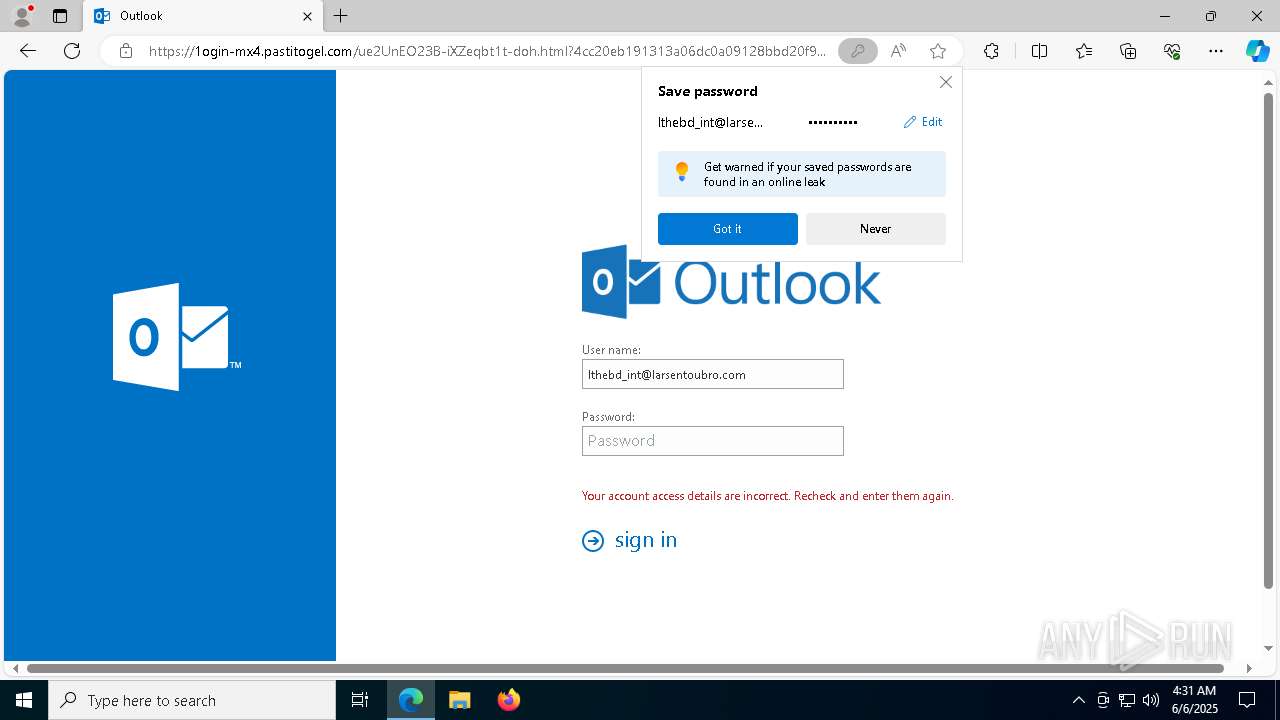Open the tab actions menu icon
The width and height of the screenshot is (1280, 720).
(x=60, y=16)
